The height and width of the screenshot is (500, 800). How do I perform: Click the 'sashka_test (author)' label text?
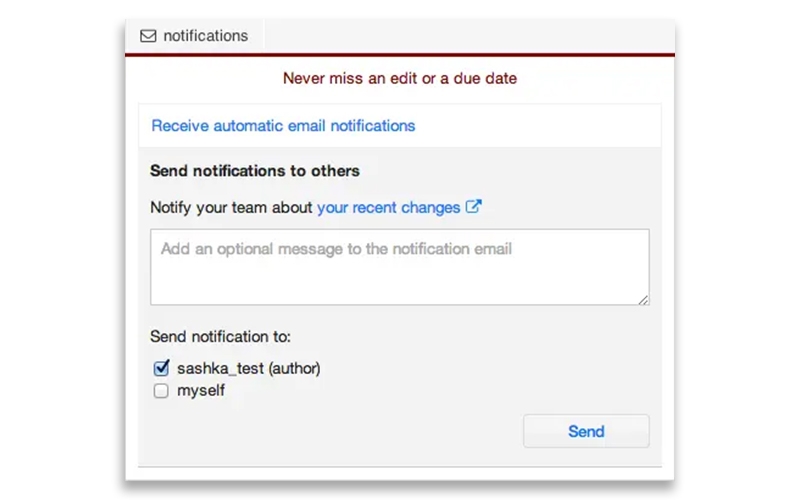click(x=248, y=368)
